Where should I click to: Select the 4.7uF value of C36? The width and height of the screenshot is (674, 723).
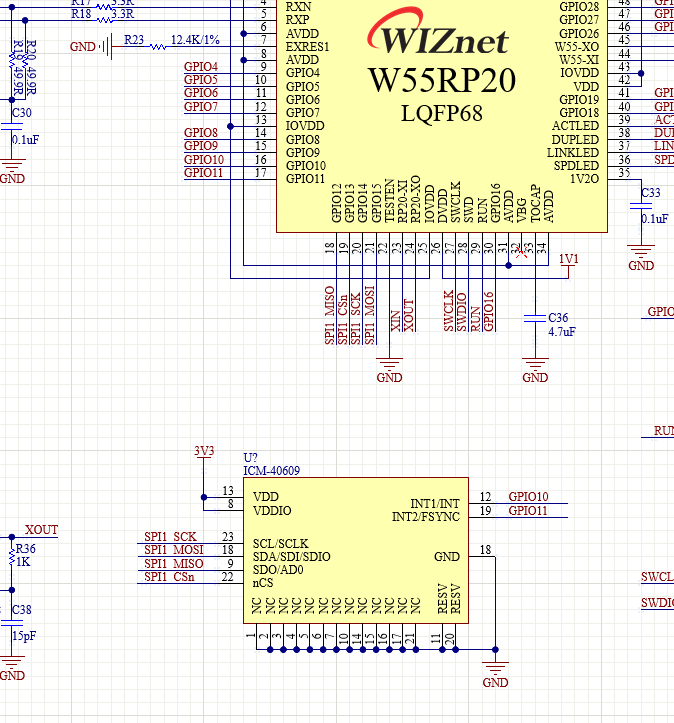562,332
